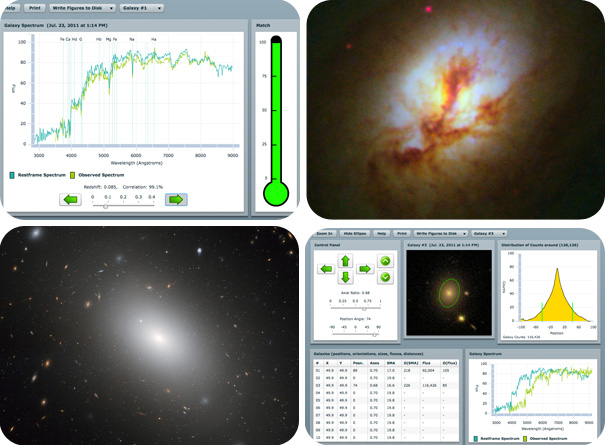Click the green Match thermometer gauge

[x=276, y=121]
